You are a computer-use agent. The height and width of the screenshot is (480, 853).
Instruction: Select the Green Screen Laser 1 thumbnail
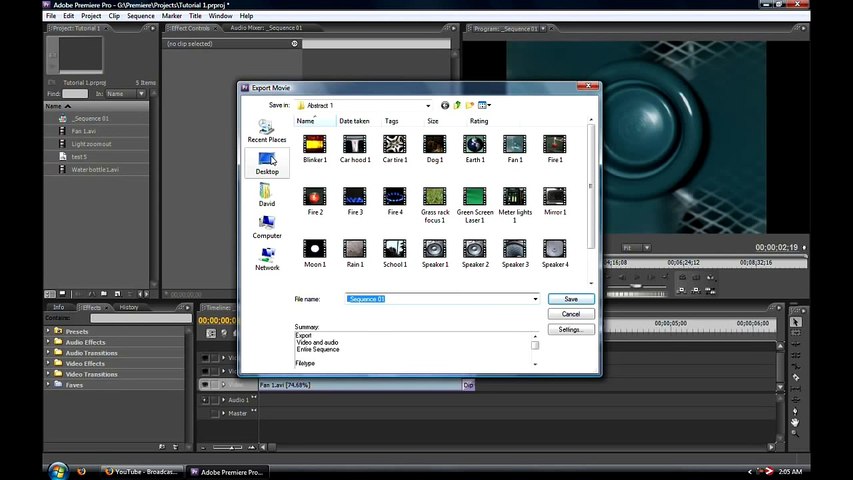click(x=475, y=196)
